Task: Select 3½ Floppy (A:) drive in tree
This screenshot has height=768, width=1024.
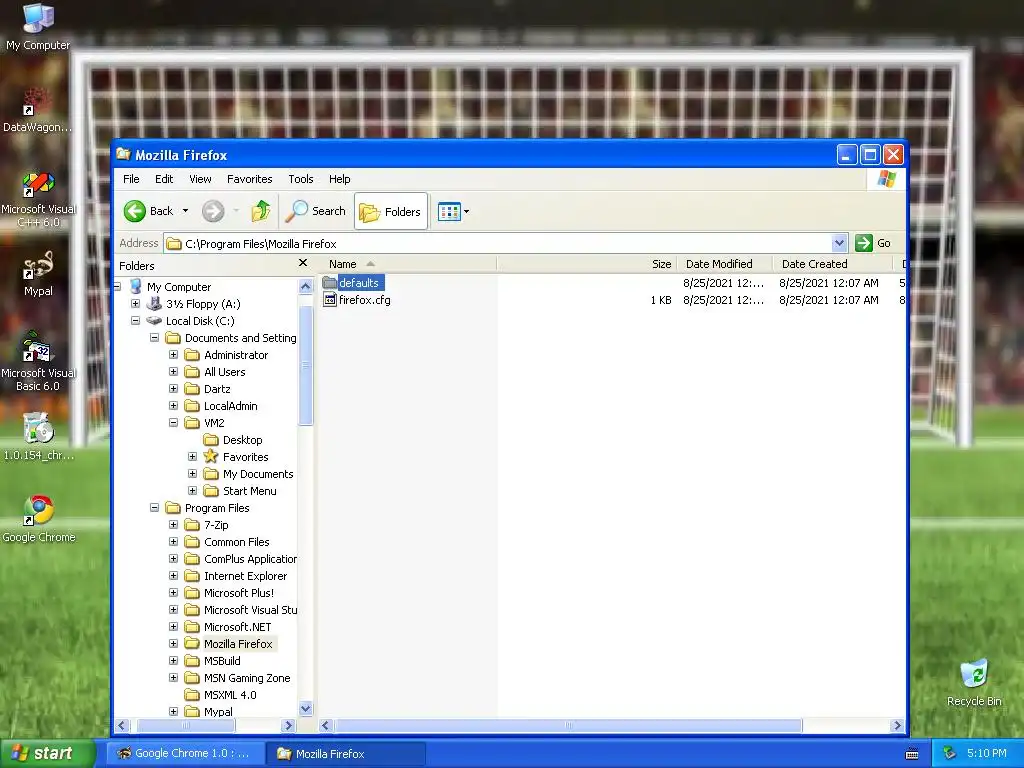Action: (x=202, y=304)
